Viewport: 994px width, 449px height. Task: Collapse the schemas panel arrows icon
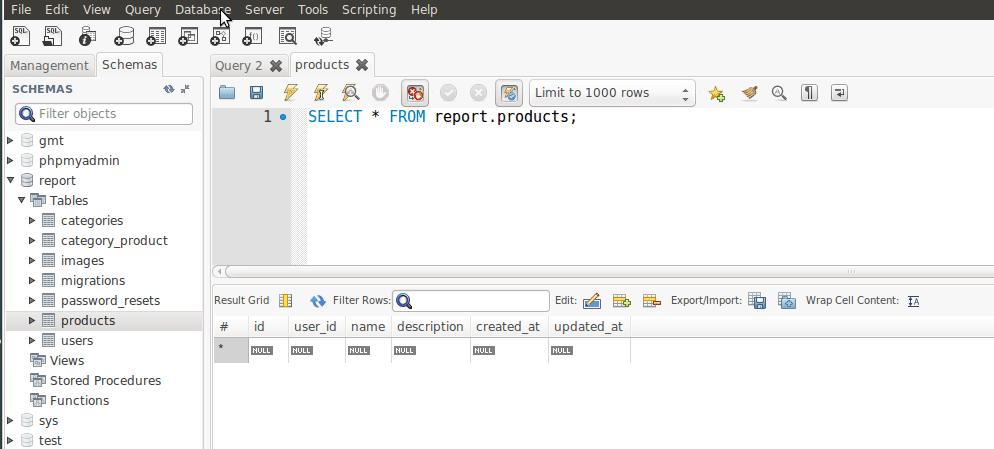coord(185,89)
